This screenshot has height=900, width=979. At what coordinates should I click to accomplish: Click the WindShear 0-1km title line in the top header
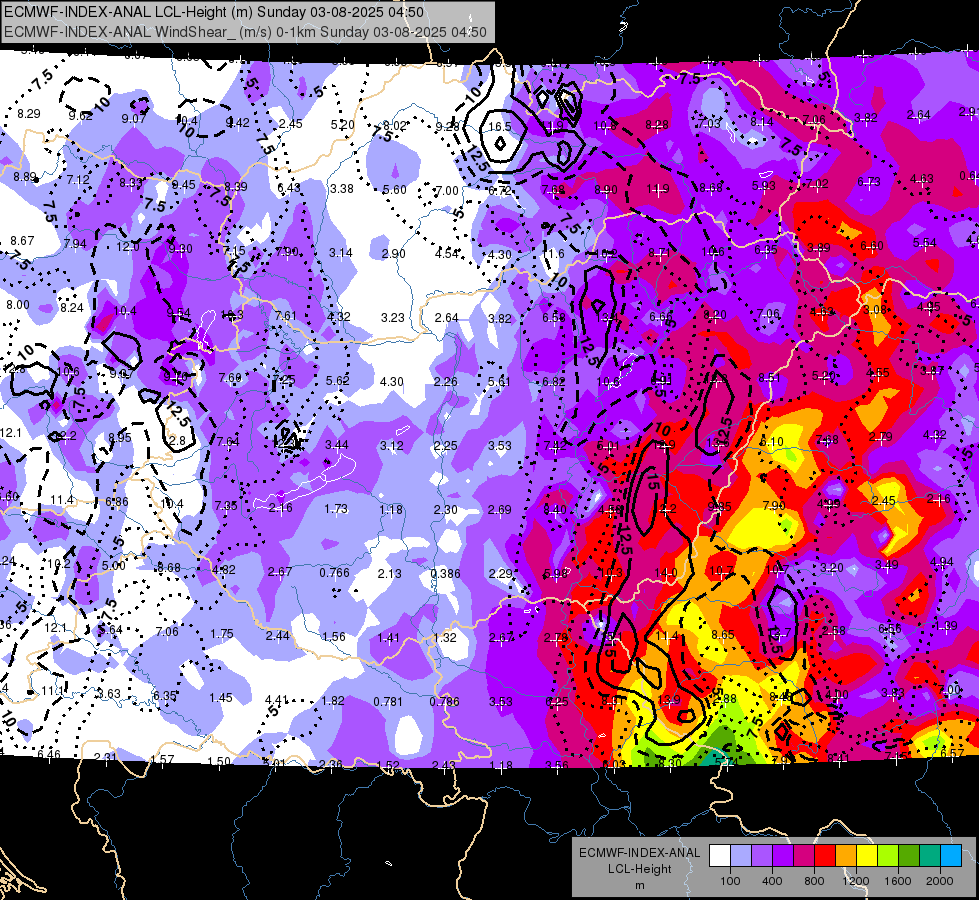pos(245,32)
